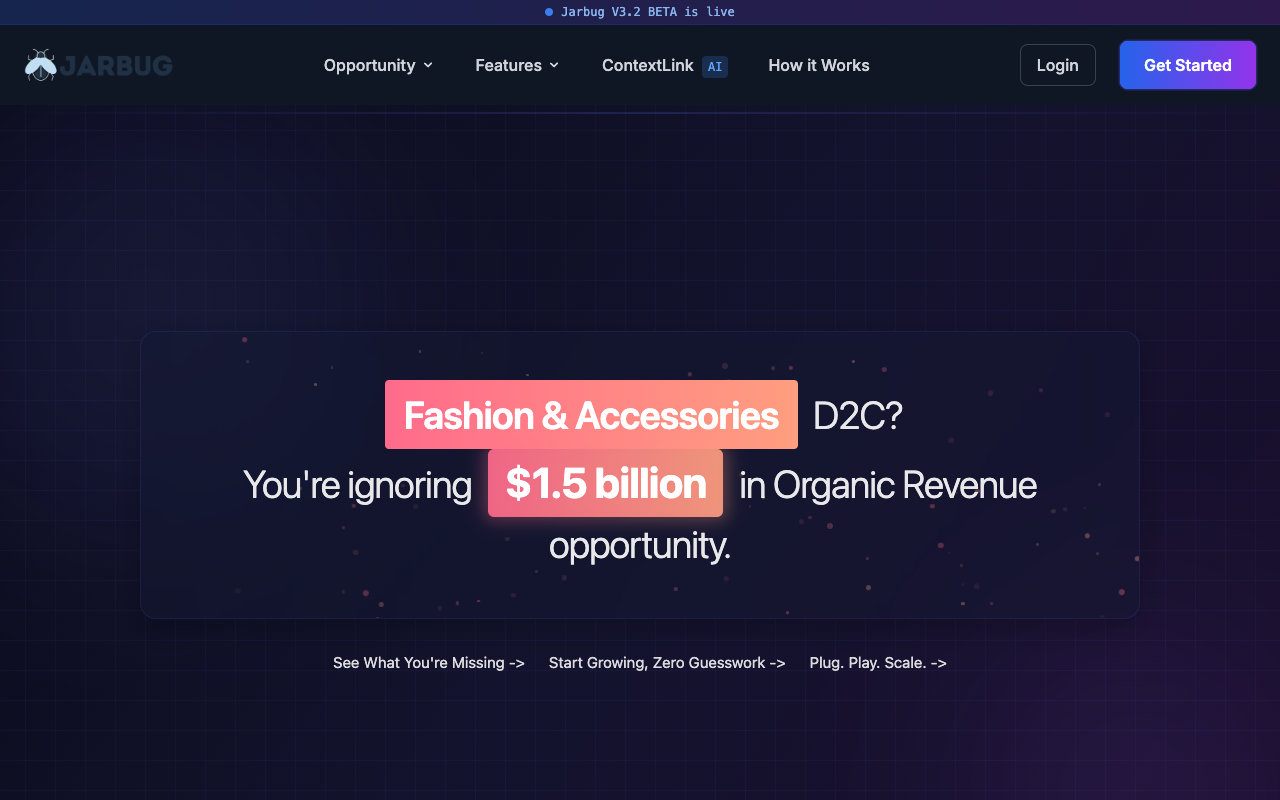Open the JARBUG wordmark home link
This screenshot has height=800, width=1280.
116,66
